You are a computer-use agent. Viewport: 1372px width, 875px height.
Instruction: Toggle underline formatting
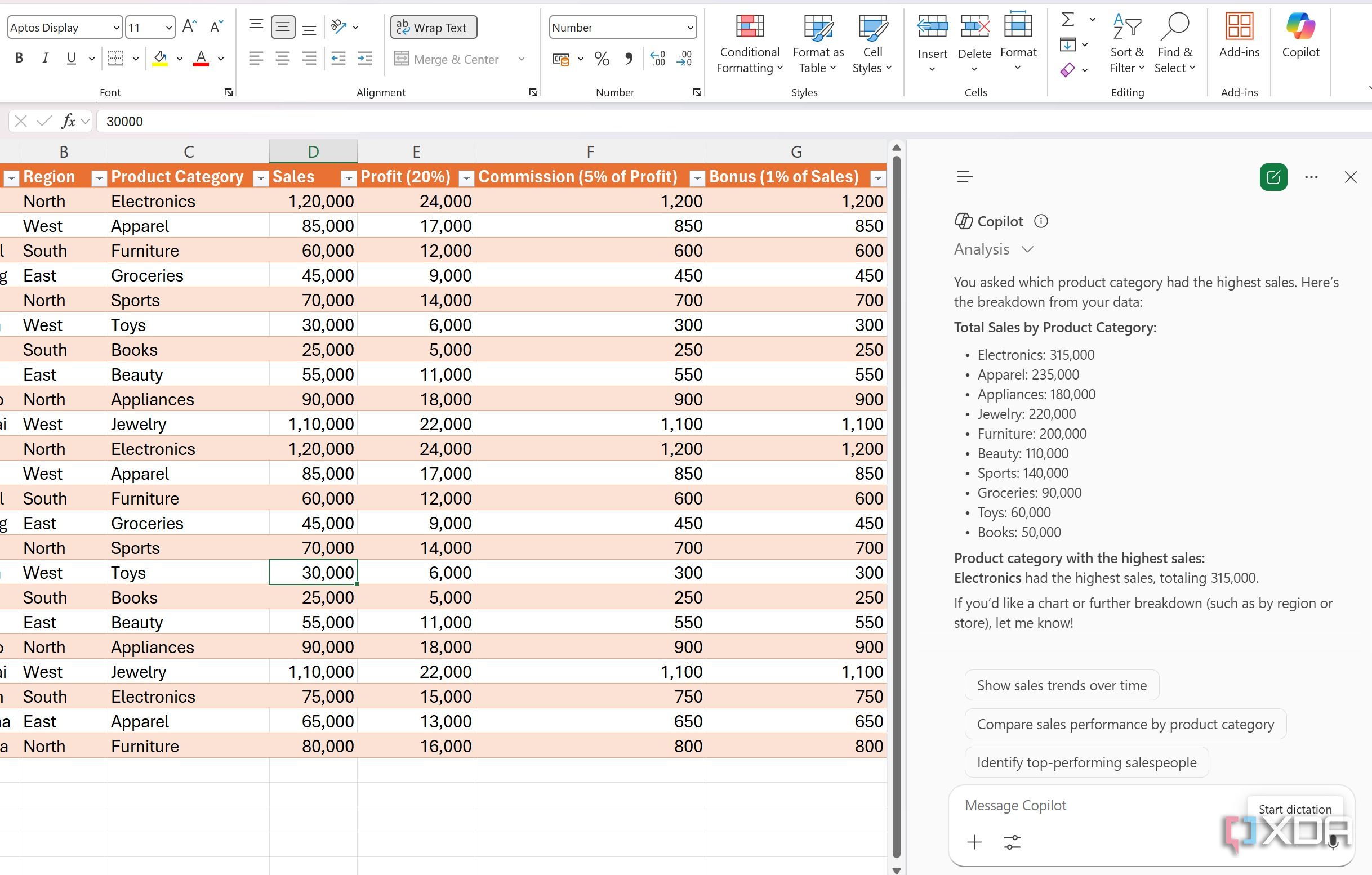point(71,58)
